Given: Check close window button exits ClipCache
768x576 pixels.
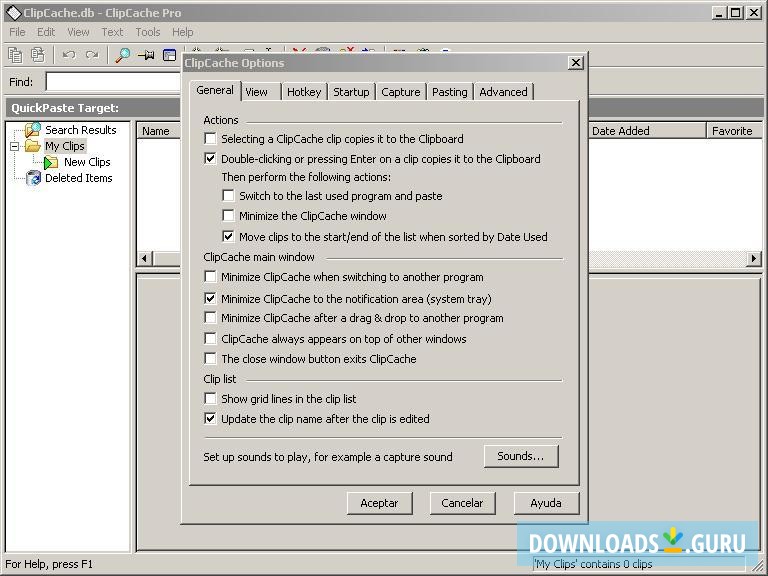Looking at the screenshot, I should coord(210,359).
